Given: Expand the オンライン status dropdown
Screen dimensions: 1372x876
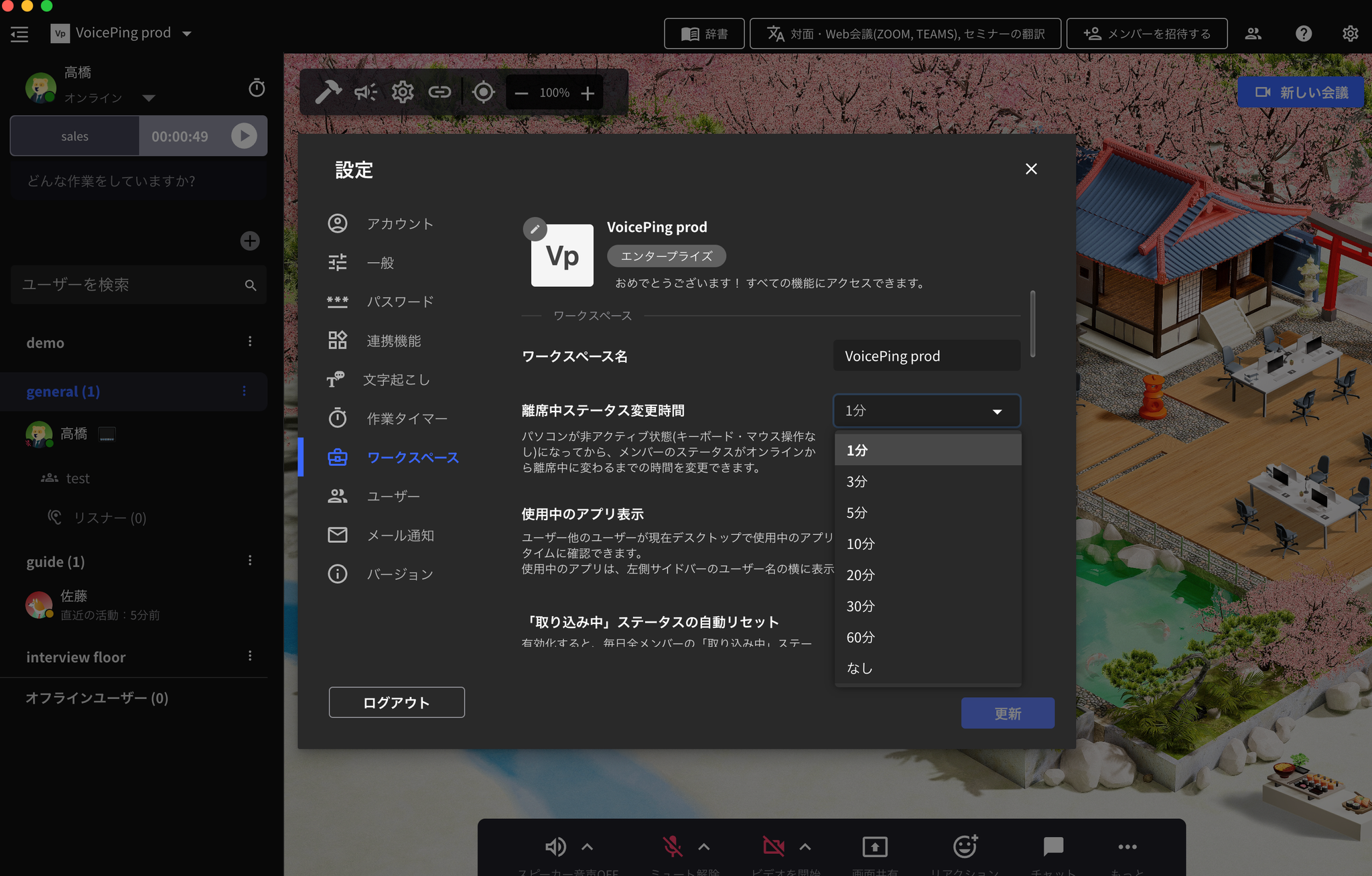Looking at the screenshot, I should (149, 97).
